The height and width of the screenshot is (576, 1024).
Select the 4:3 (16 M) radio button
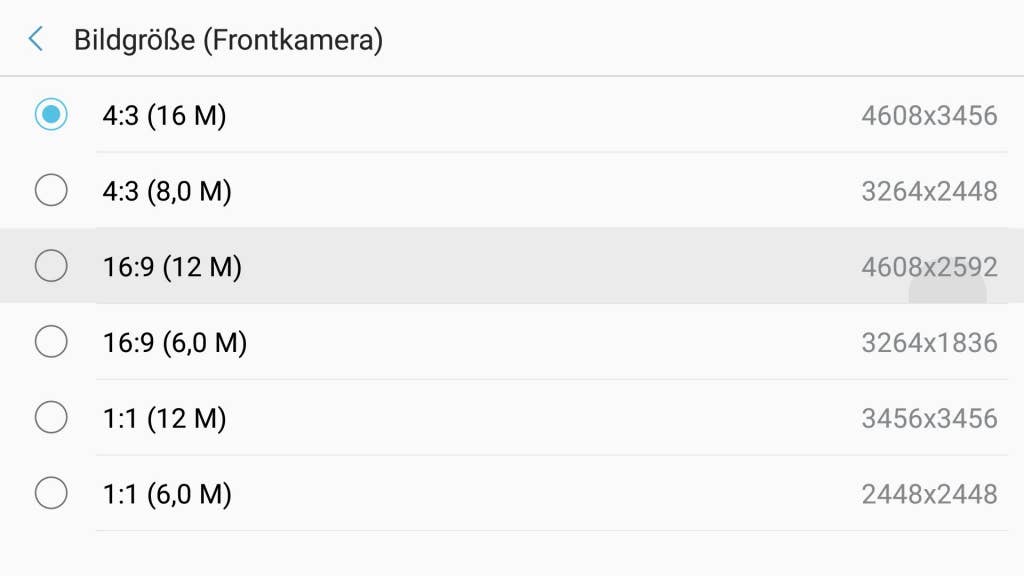pyautogui.click(x=51, y=115)
